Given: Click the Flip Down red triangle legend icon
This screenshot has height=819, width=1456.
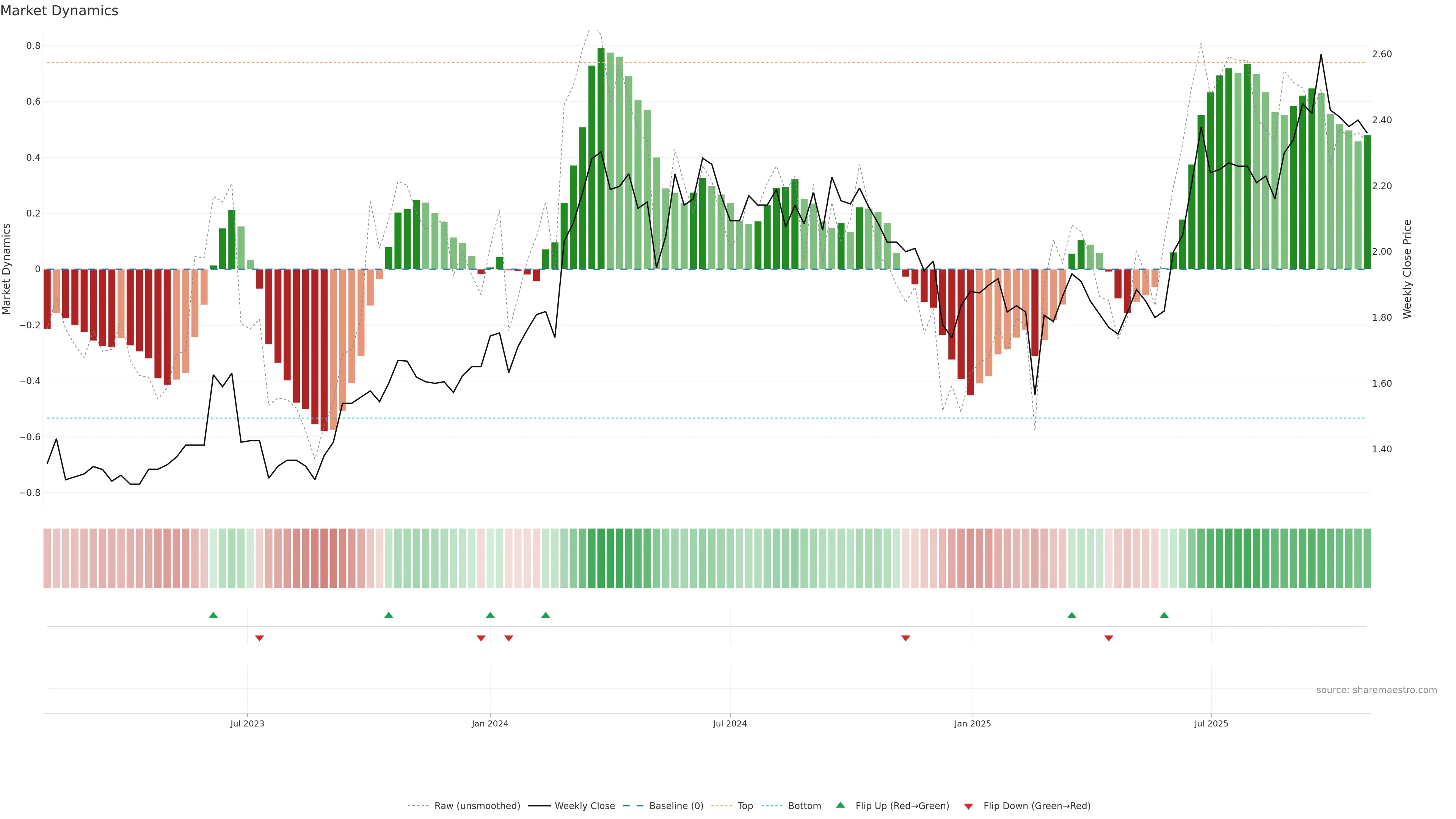Looking at the screenshot, I should pos(968,806).
